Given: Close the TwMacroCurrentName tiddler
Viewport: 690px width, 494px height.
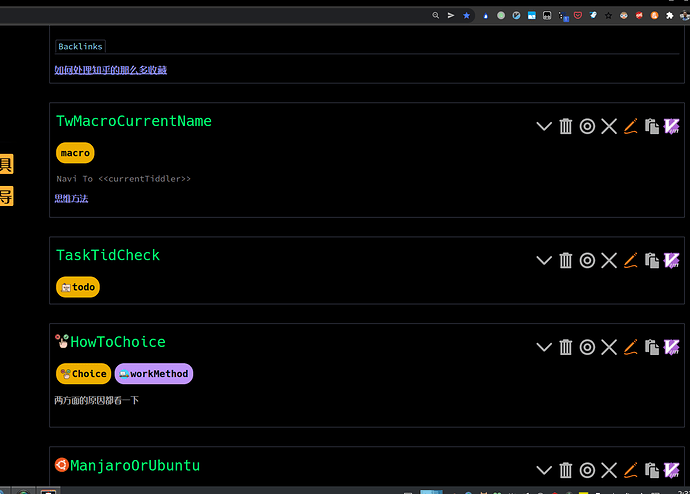Looking at the screenshot, I should pyautogui.click(x=609, y=127).
